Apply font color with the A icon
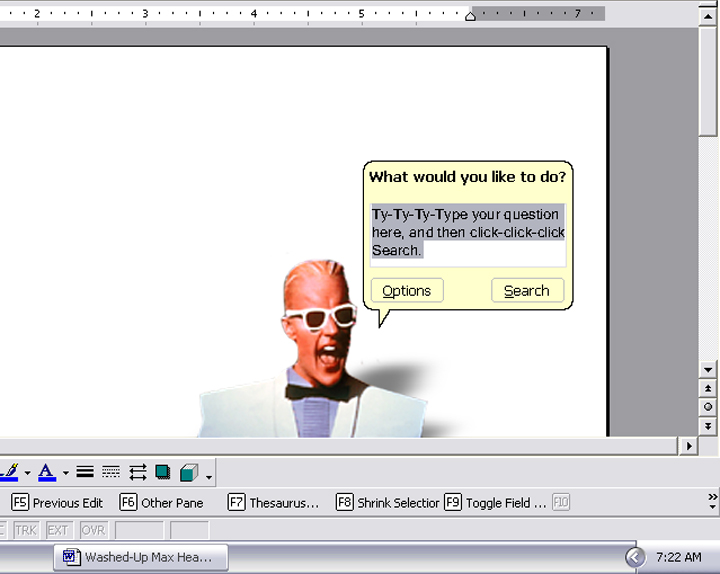The width and height of the screenshot is (720, 574). (47, 472)
